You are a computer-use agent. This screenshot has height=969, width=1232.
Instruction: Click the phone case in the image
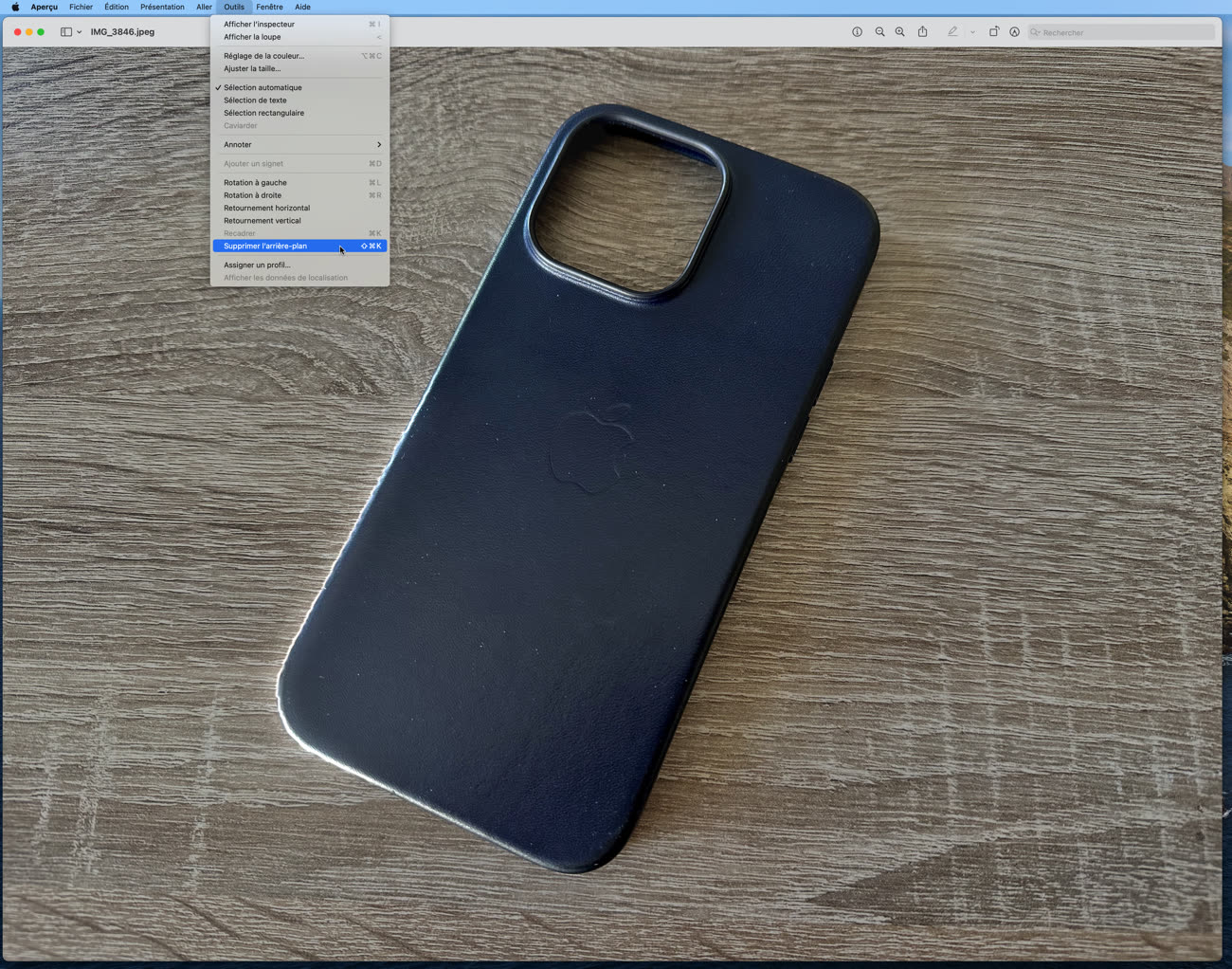(x=578, y=488)
